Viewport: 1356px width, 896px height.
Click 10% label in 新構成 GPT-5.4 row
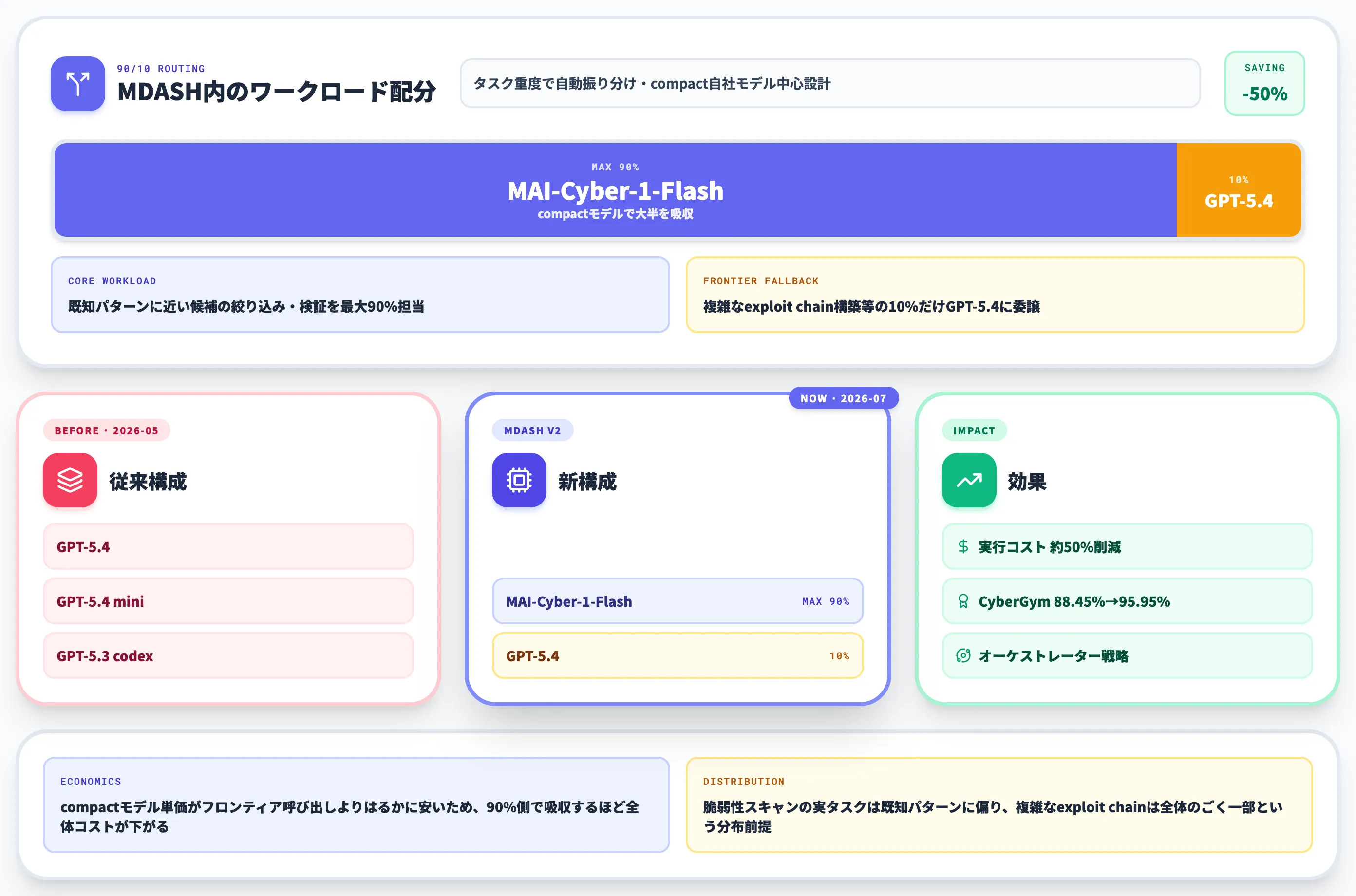point(839,656)
